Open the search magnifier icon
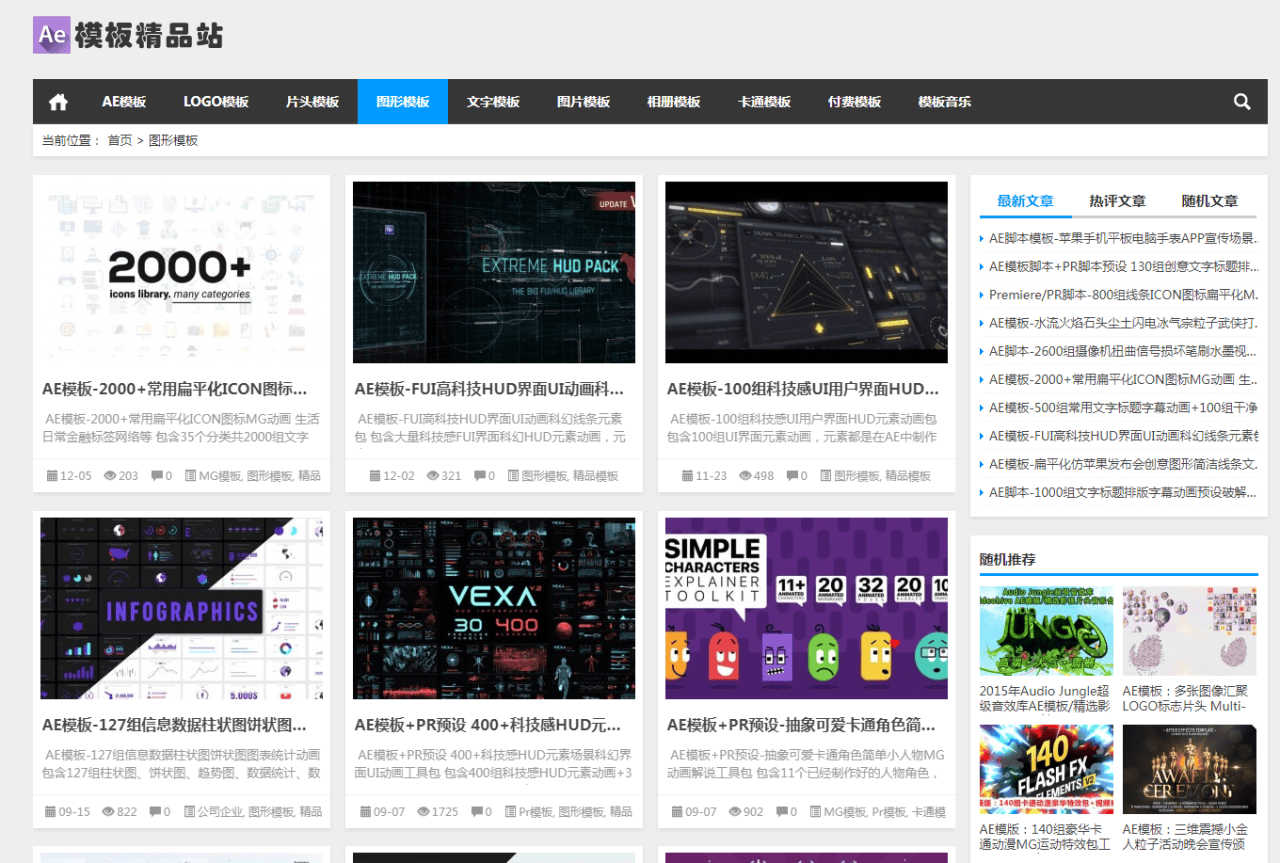 click(x=1242, y=102)
